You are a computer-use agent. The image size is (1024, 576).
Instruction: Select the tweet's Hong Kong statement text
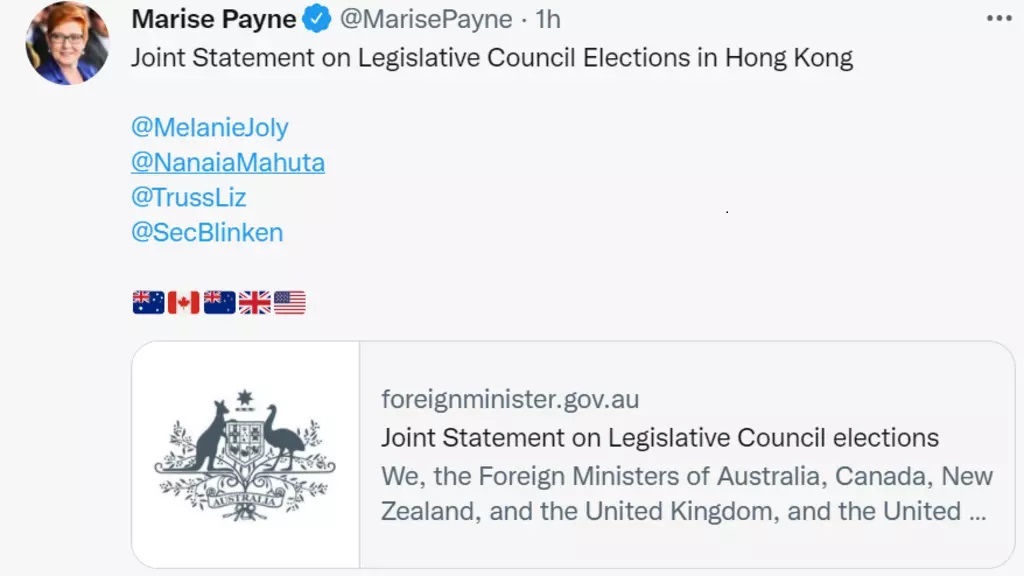point(492,58)
